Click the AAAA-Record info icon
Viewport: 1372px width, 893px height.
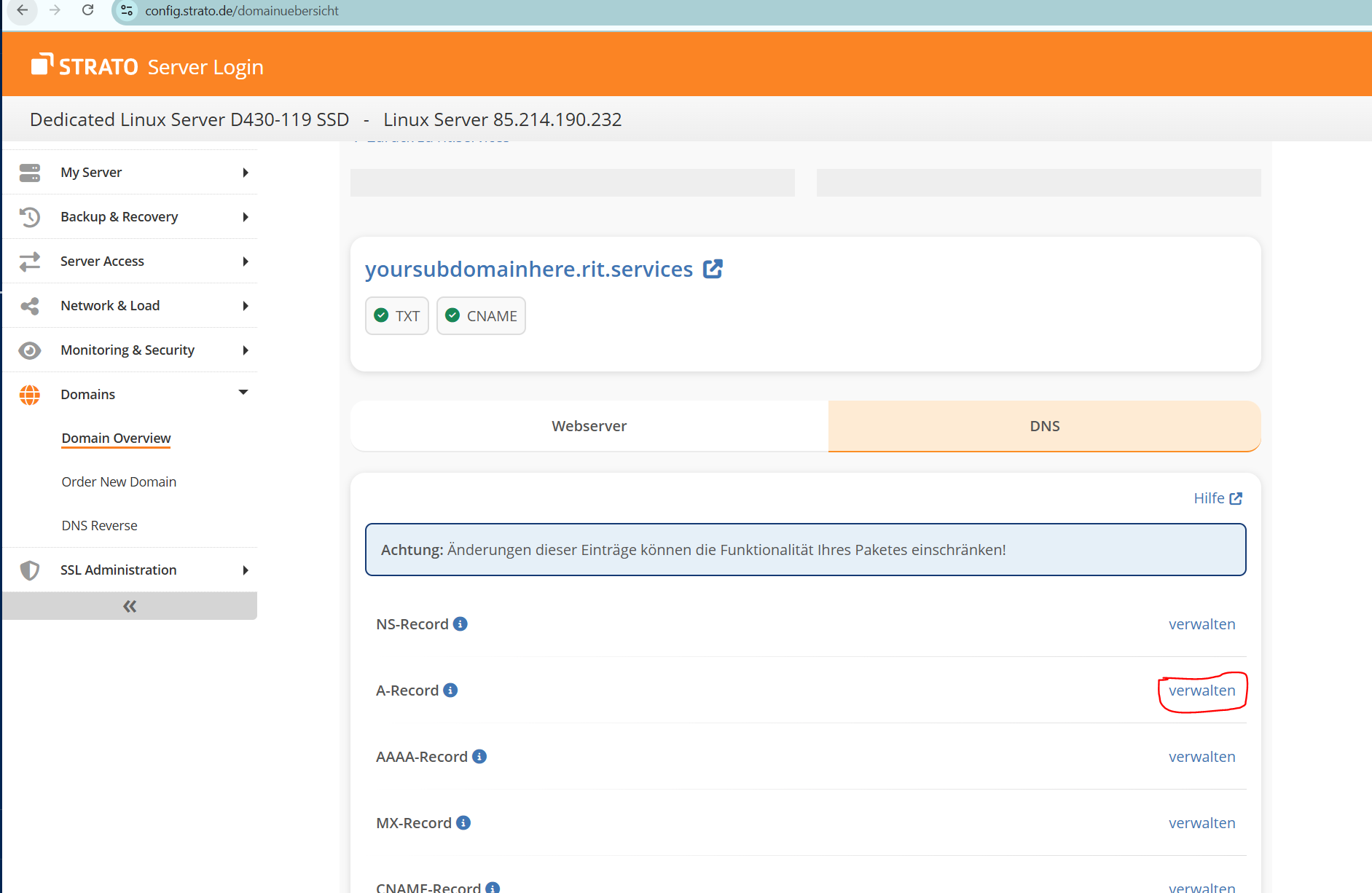(479, 757)
